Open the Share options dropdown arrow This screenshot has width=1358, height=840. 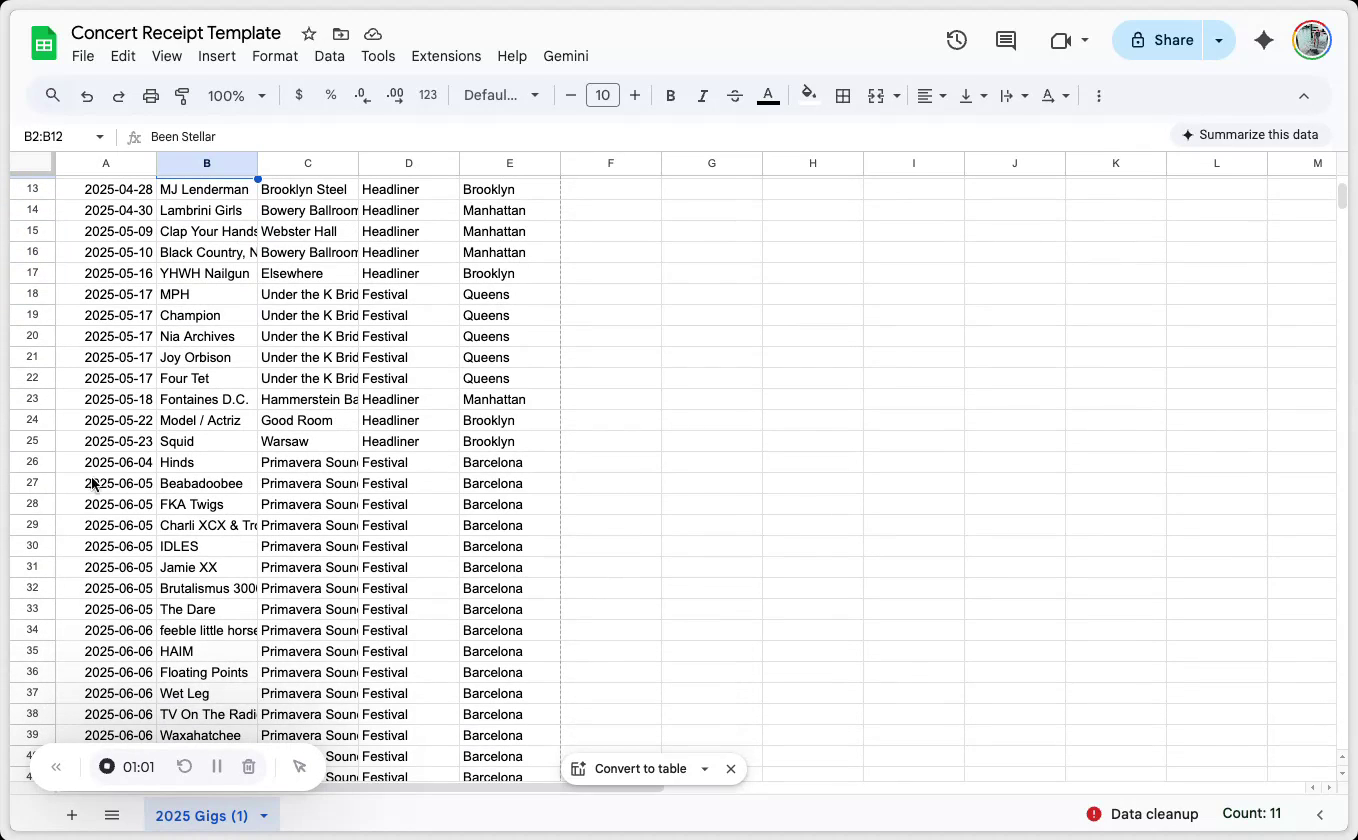(x=1219, y=40)
